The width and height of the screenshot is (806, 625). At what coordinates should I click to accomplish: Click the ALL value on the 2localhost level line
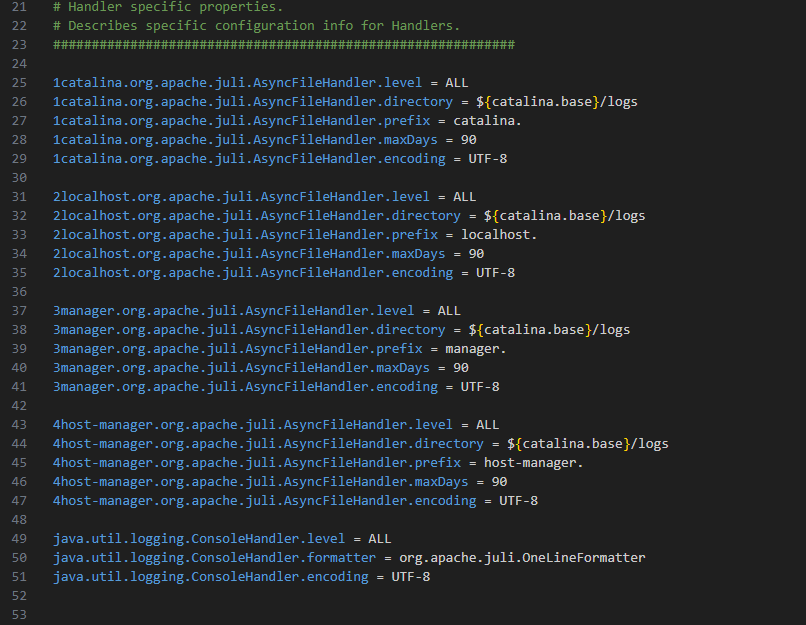[464, 197]
